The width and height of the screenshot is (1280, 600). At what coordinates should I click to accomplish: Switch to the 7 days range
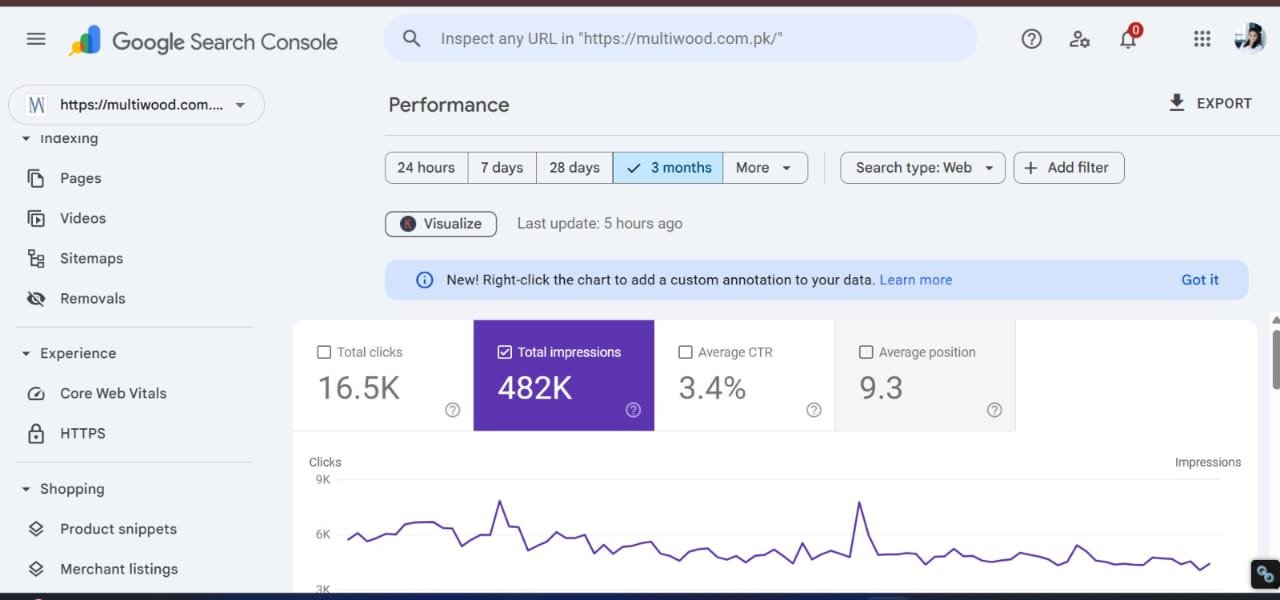click(x=502, y=168)
